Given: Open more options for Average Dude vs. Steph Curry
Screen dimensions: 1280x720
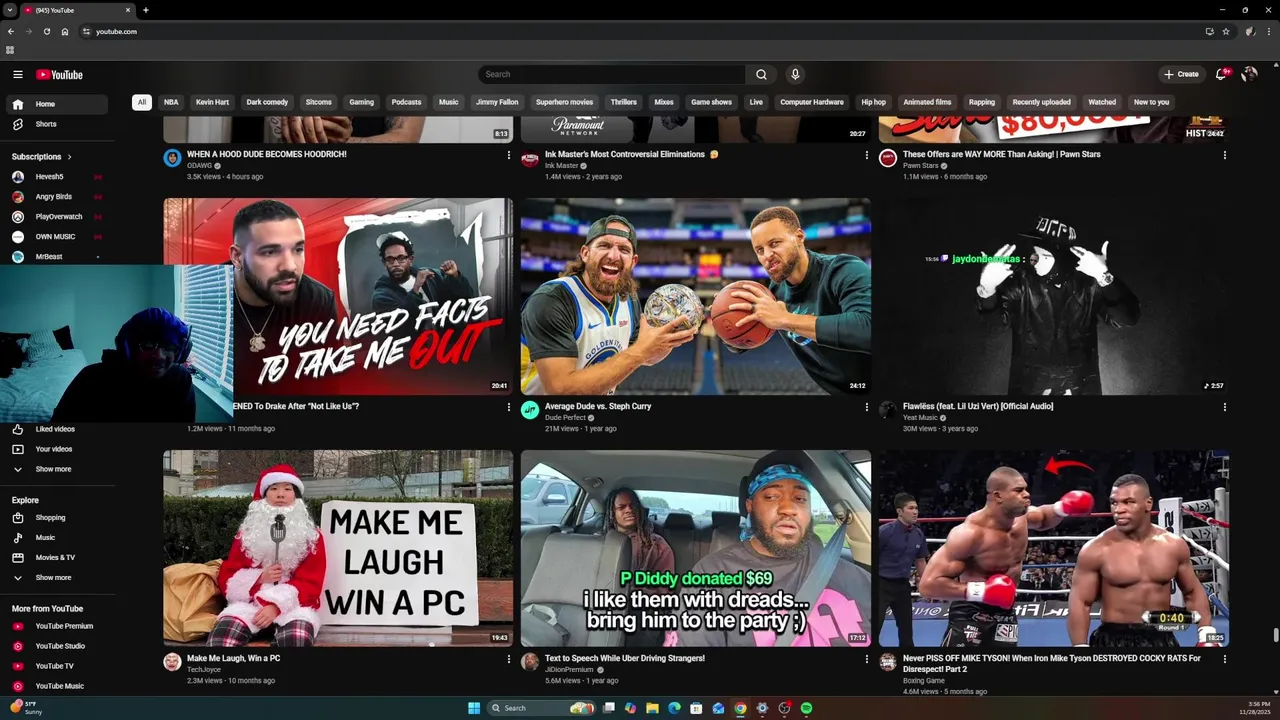Looking at the screenshot, I should pos(866,407).
